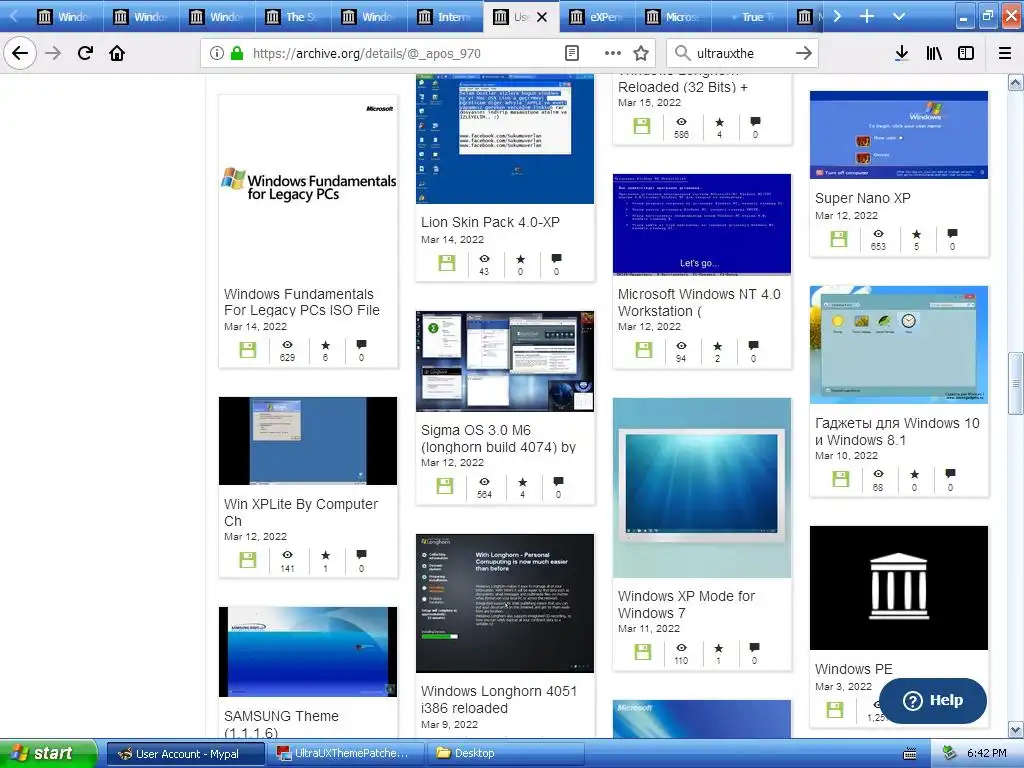Switch to the 'Intern' tab
The image size is (1024, 768).
point(445,16)
